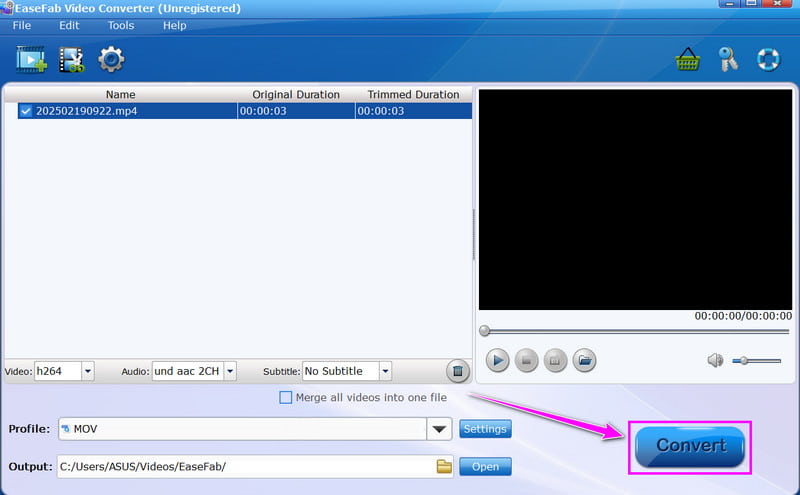
Task: Uncheck the 202502190922.mp4 file checkbox
Action: [26, 111]
